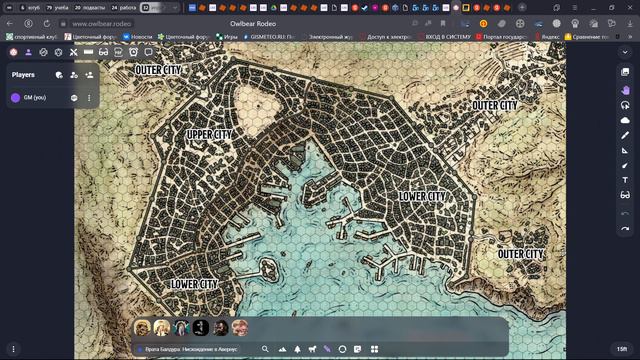This screenshot has height=360, width=640.
Task: Click the www.owlbear.rodeo address field
Action: tap(102, 24)
